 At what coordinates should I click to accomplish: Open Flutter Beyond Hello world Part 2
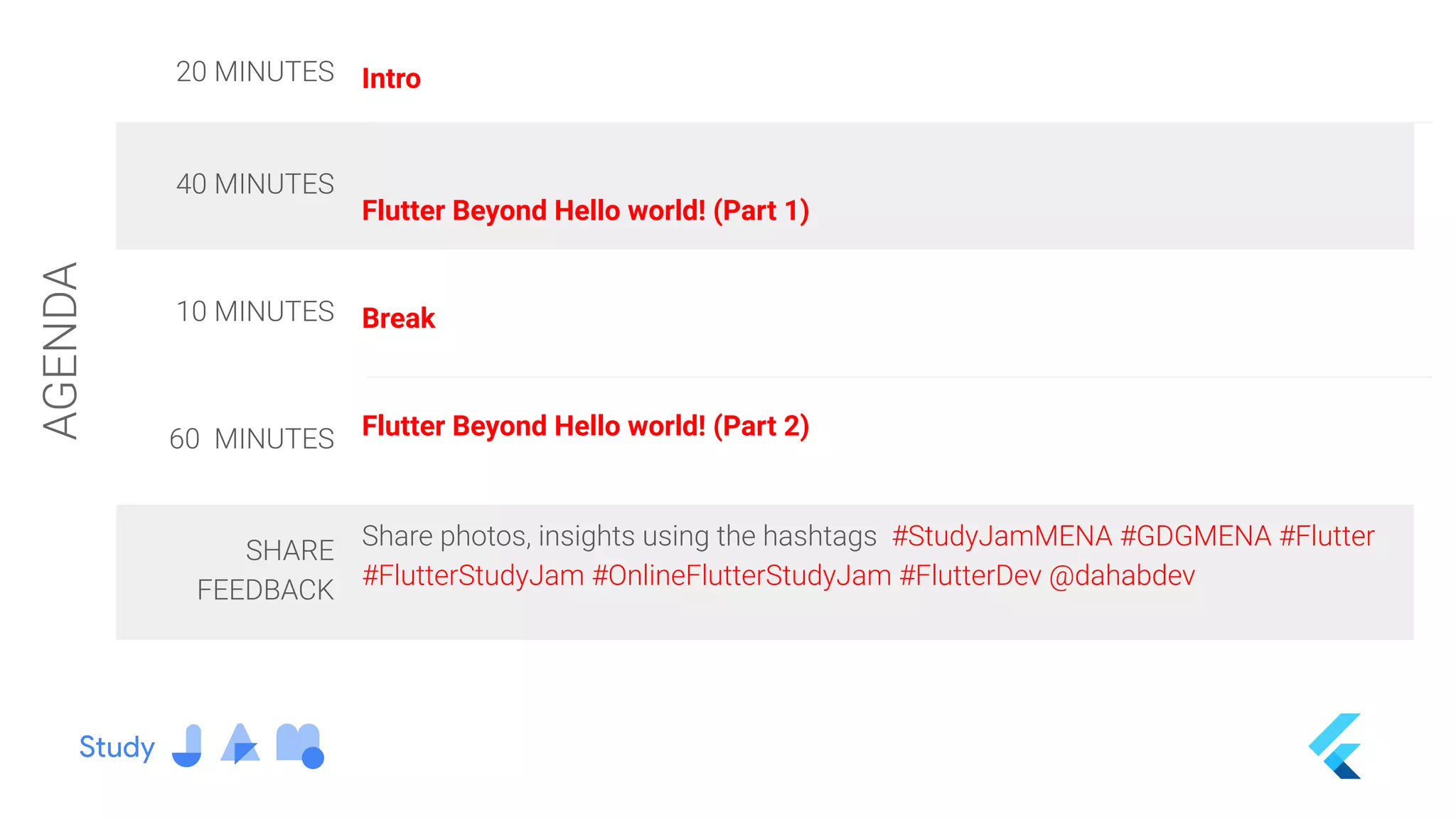586,427
